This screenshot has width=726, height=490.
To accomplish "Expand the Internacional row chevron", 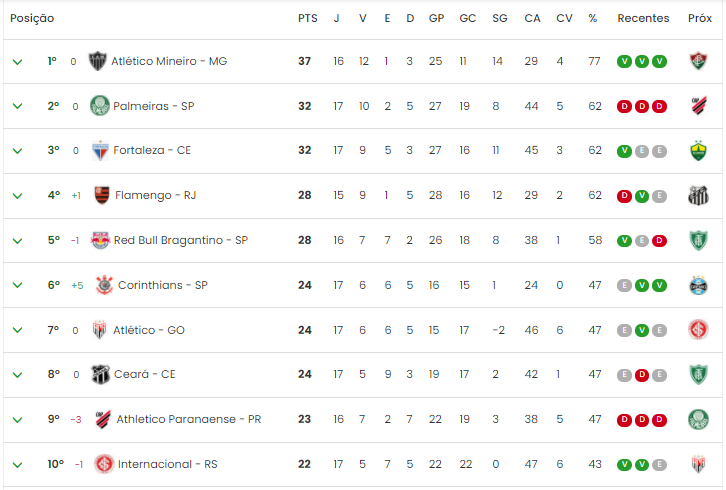I will pos(18,465).
